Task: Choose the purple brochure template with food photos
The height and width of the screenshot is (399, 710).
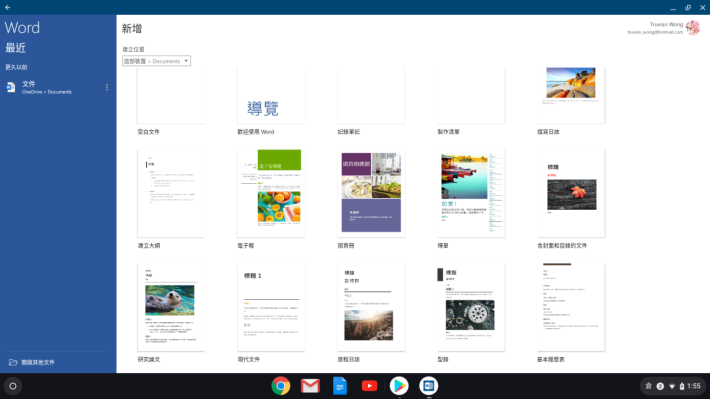Action: [371, 193]
